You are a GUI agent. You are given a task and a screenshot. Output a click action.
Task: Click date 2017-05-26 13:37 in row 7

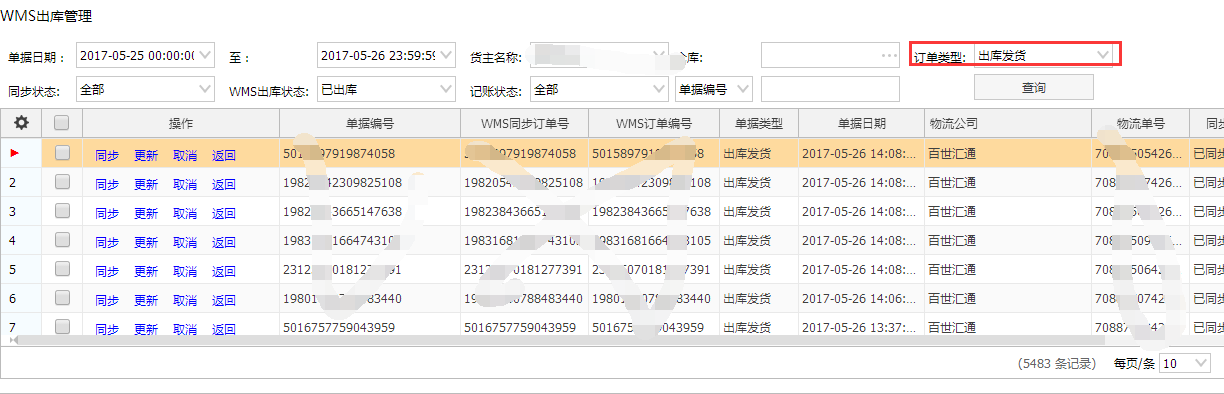[x=859, y=327]
